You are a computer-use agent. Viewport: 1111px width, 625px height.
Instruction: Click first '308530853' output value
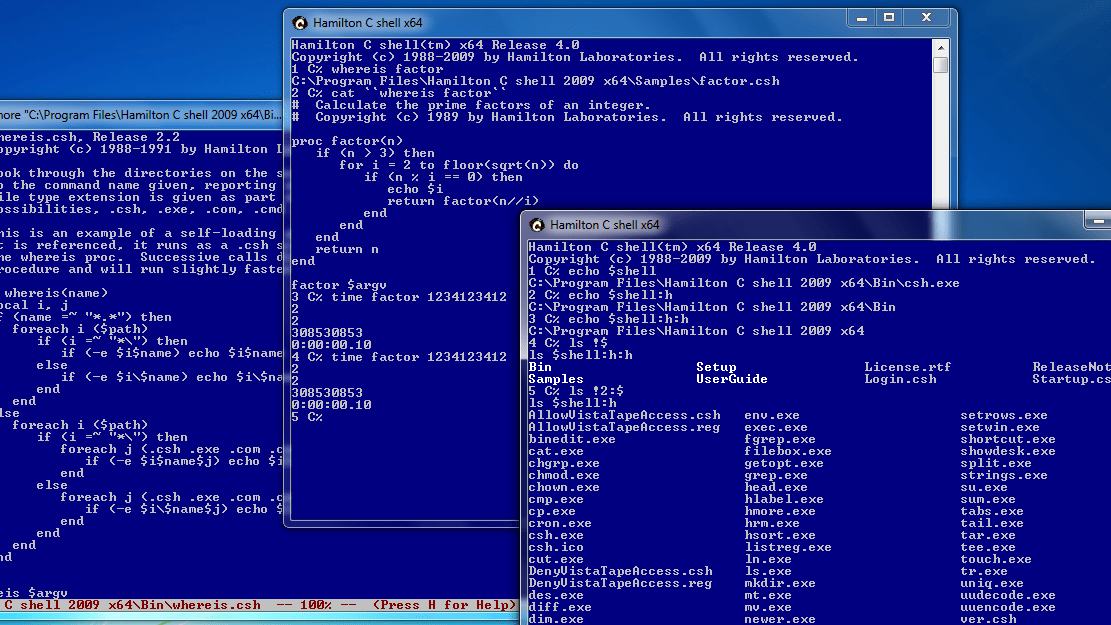pos(327,333)
